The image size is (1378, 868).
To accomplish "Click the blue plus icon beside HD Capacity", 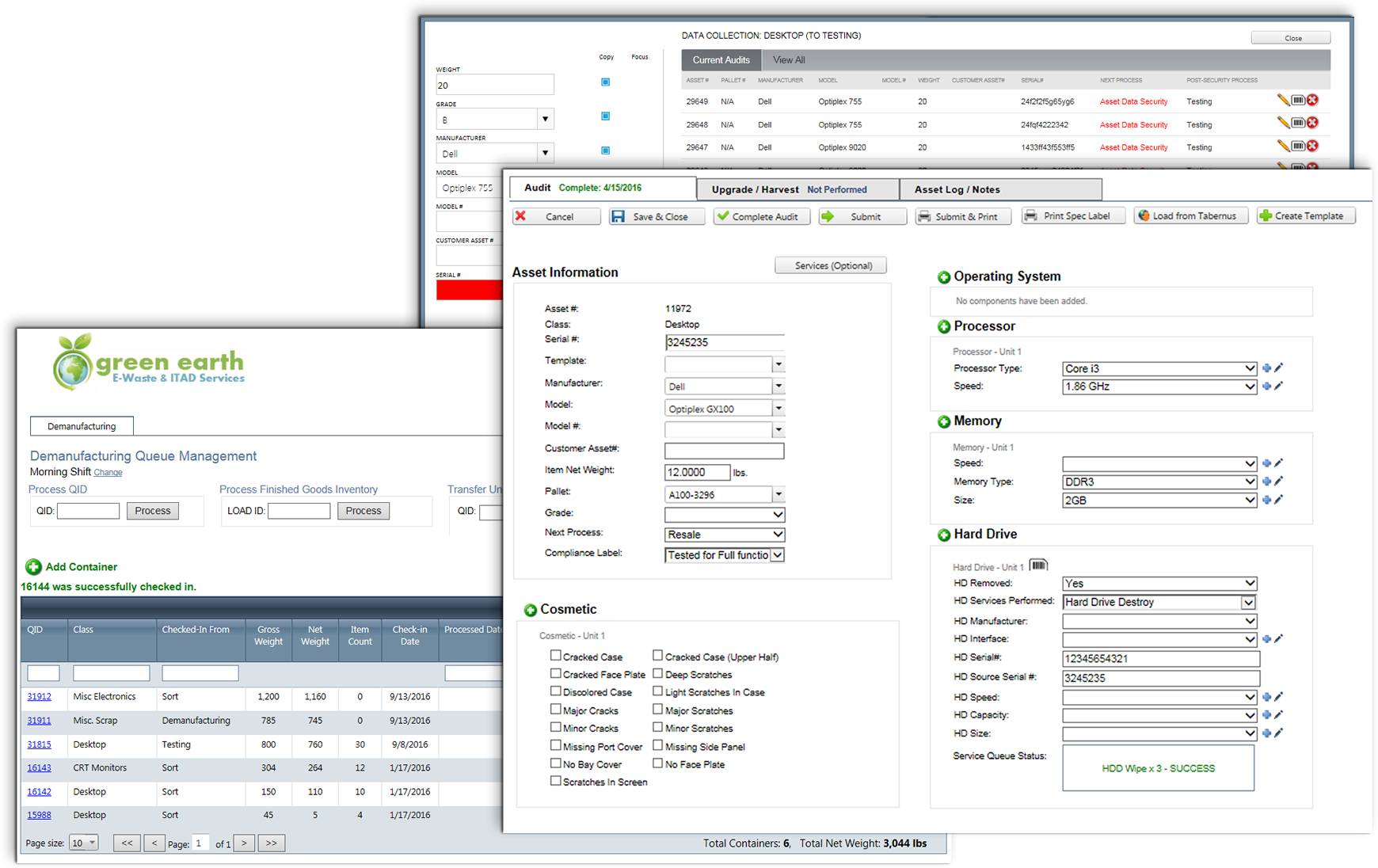I will [x=1266, y=715].
